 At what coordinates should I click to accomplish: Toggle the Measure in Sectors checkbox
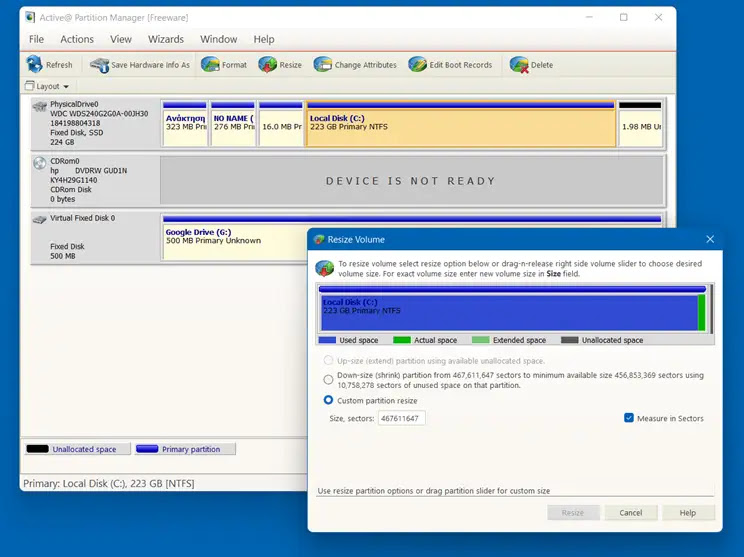(629, 418)
